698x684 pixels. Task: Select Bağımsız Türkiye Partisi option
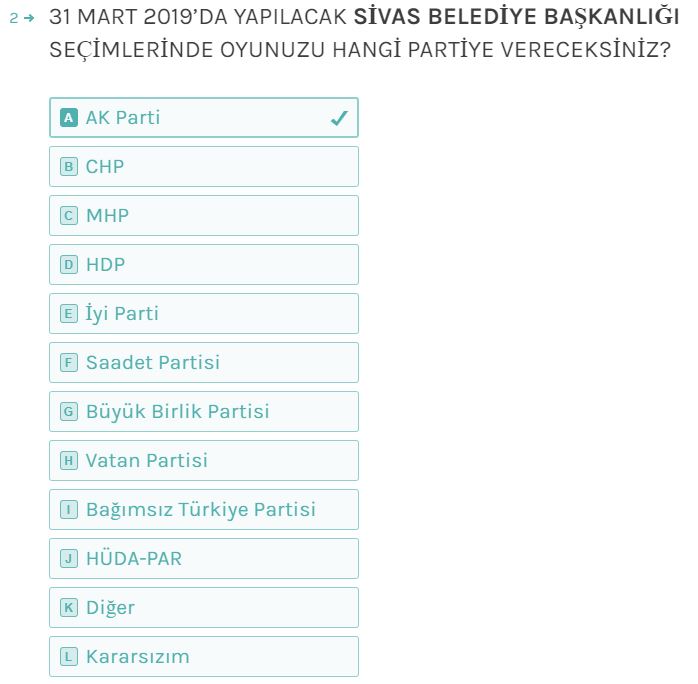(203, 510)
